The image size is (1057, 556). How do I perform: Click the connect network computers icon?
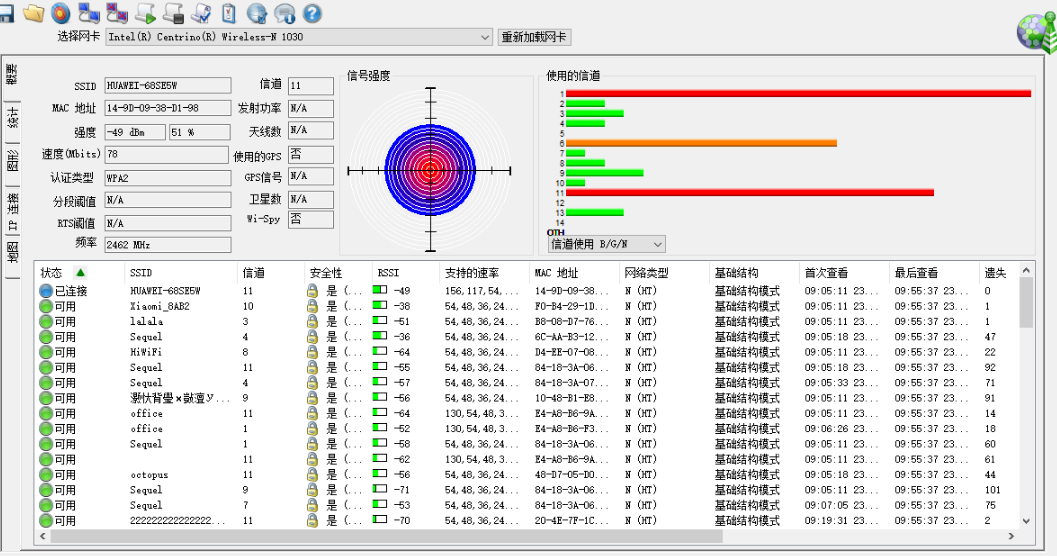[x=89, y=13]
